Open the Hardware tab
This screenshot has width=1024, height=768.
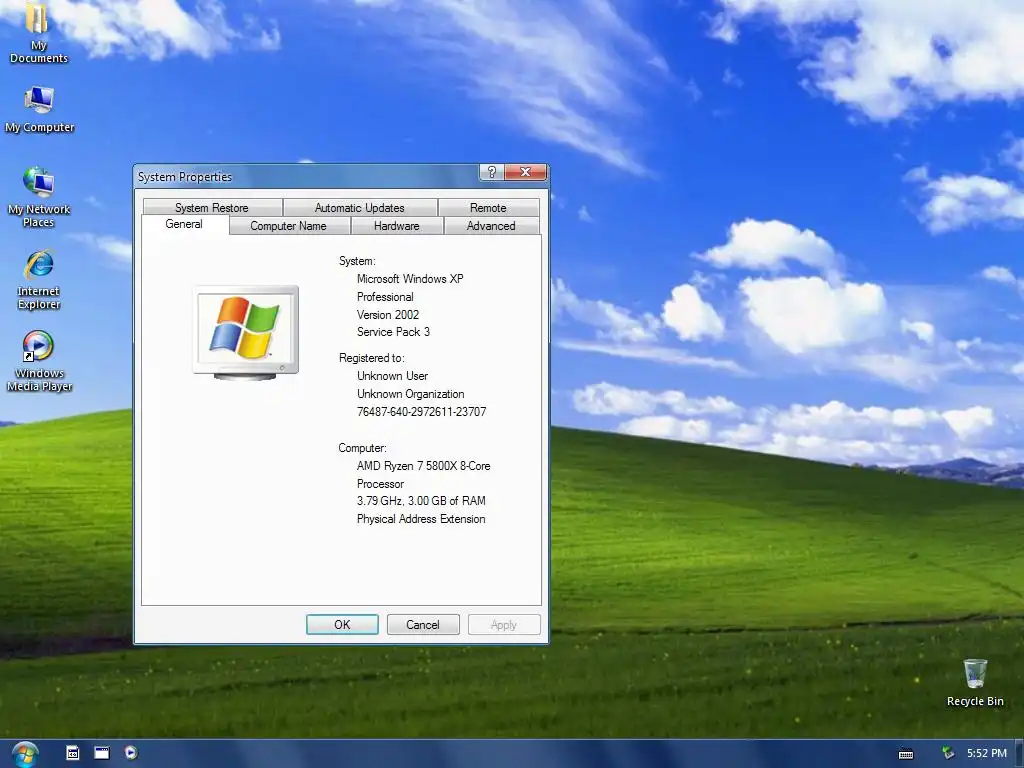tap(397, 226)
